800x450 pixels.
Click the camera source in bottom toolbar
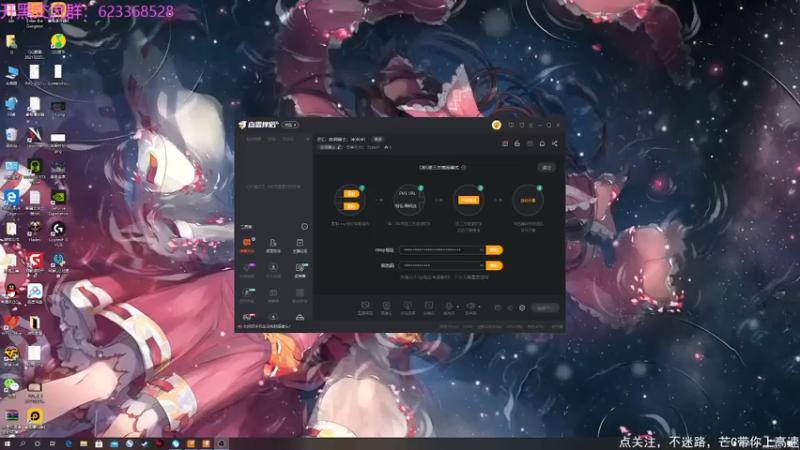pos(386,308)
